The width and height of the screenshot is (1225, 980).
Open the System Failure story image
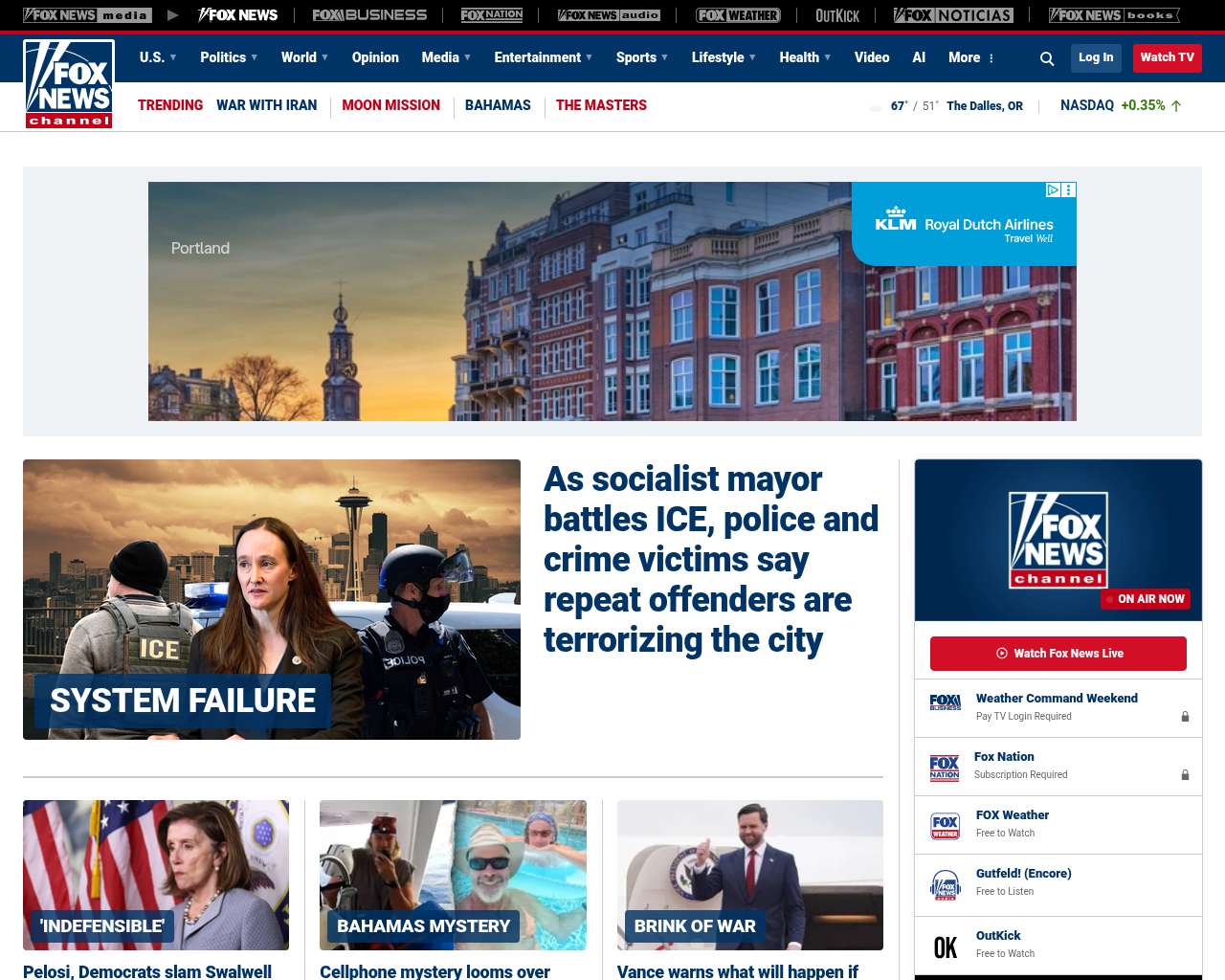[x=272, y=599]
